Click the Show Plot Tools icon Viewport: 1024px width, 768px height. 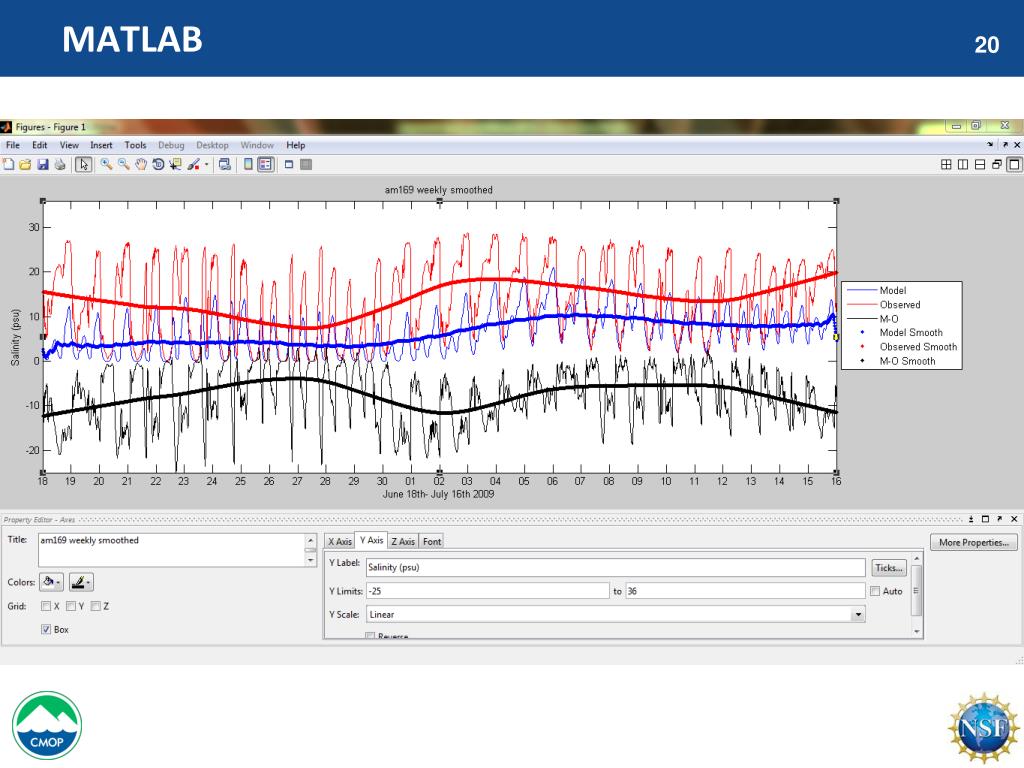pos(306,165)
